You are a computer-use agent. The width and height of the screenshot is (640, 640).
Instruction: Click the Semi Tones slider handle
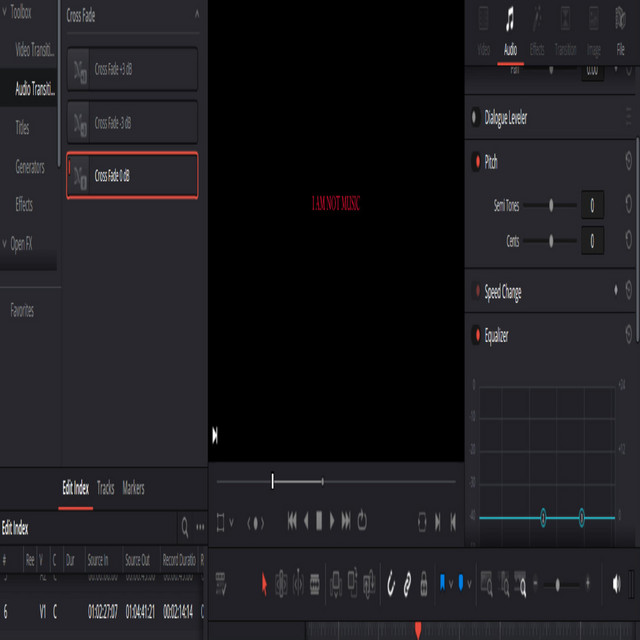[x=552, y=205]
